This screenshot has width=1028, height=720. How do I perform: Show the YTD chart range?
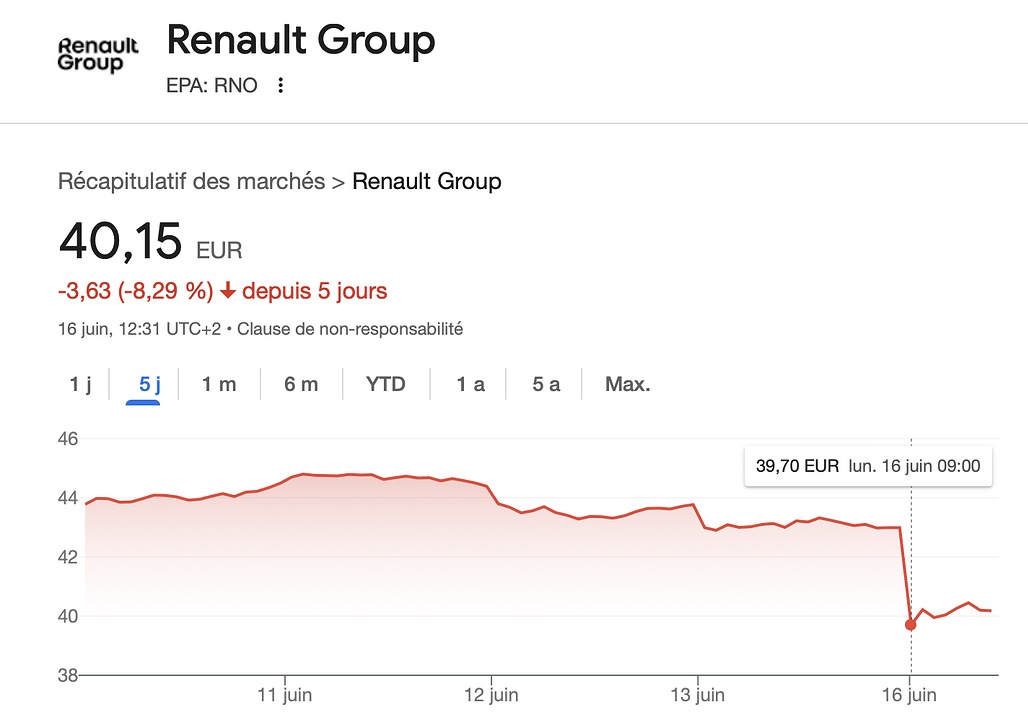coord(386,384)
